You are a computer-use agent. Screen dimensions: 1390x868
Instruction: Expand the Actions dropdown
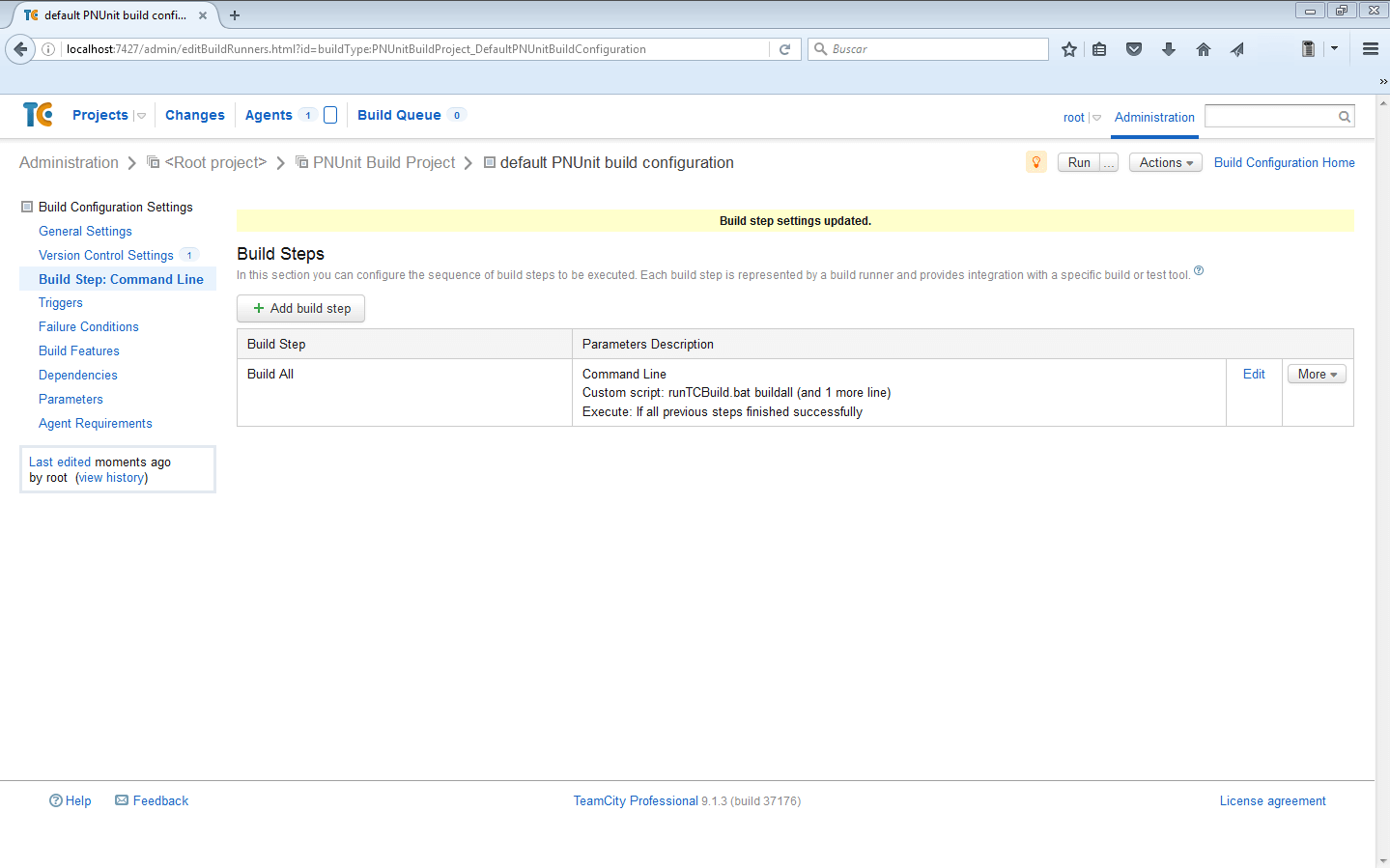pyautogui.click(x=1165, y=162)
